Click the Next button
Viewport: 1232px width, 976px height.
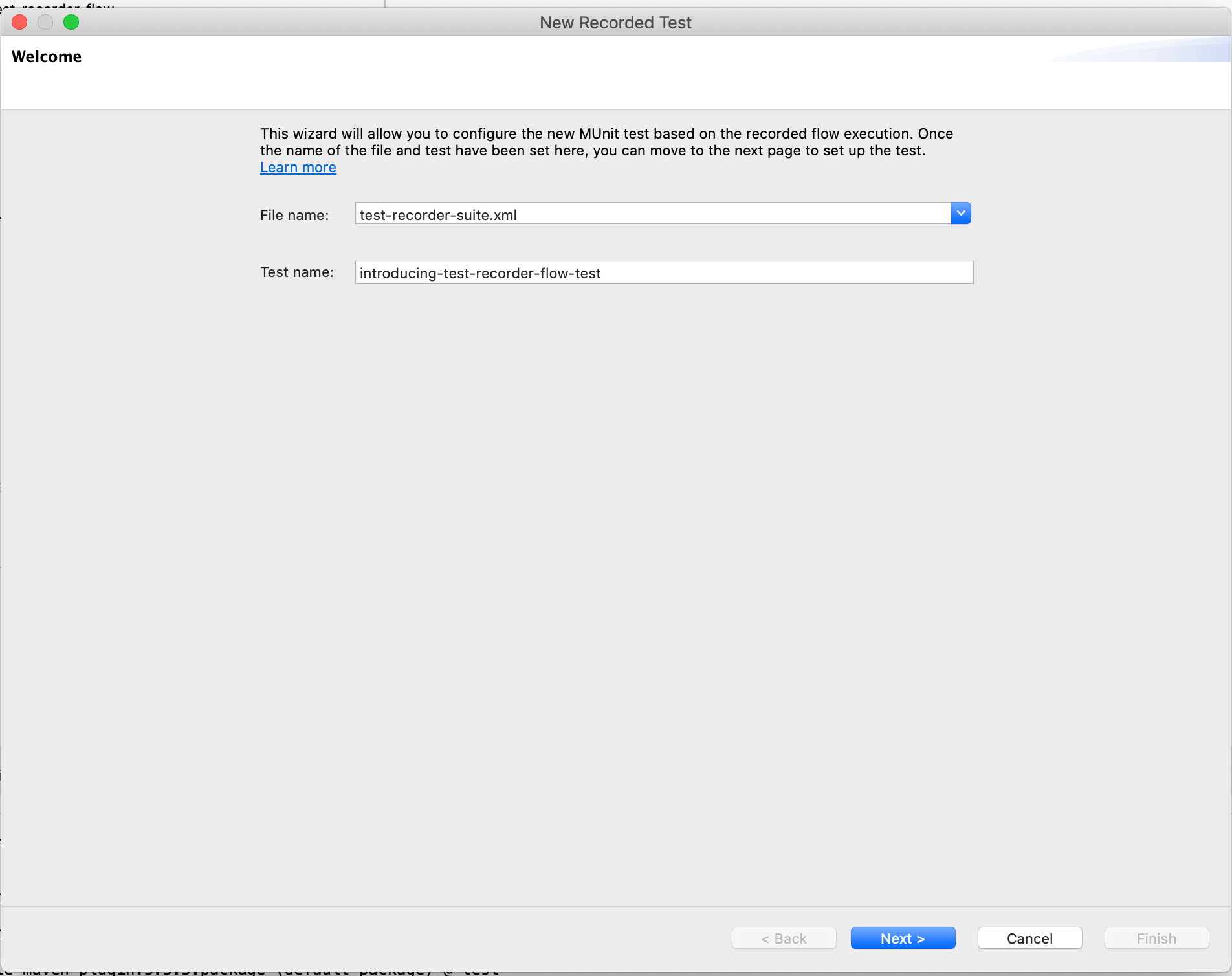click(902, 938)
